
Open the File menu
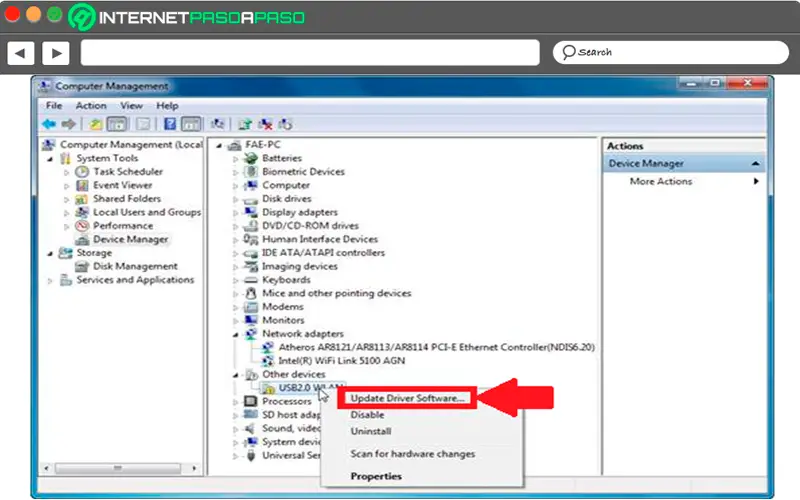tap(54, 106)
